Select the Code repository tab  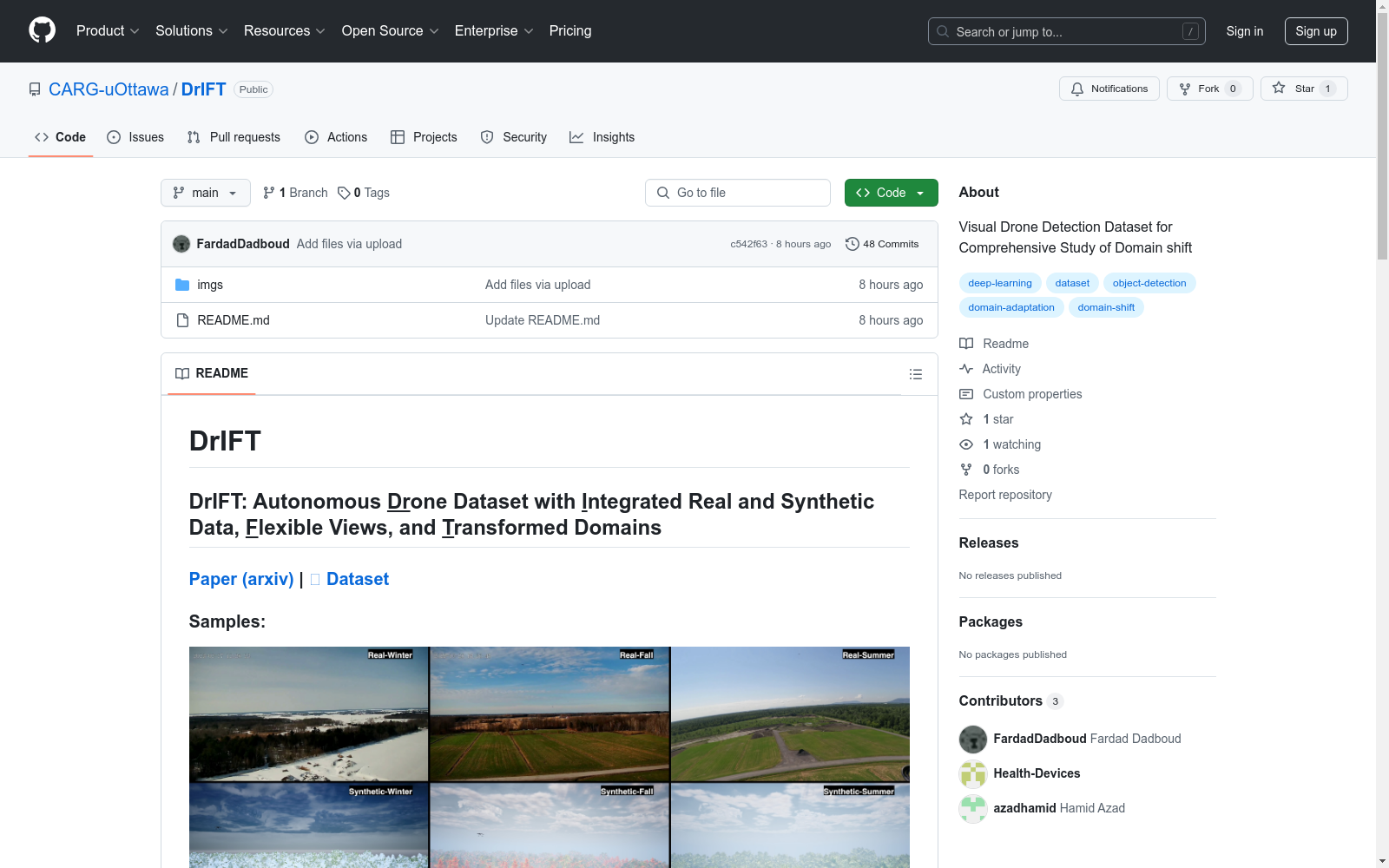coord(61,137)
